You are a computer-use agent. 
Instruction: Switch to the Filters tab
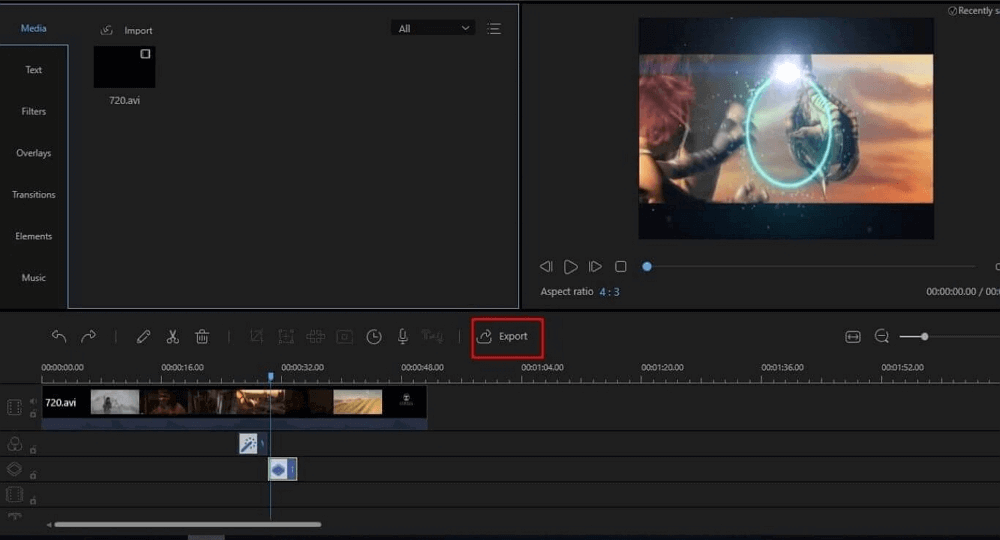pyautogui.click(x=34, y=112)
